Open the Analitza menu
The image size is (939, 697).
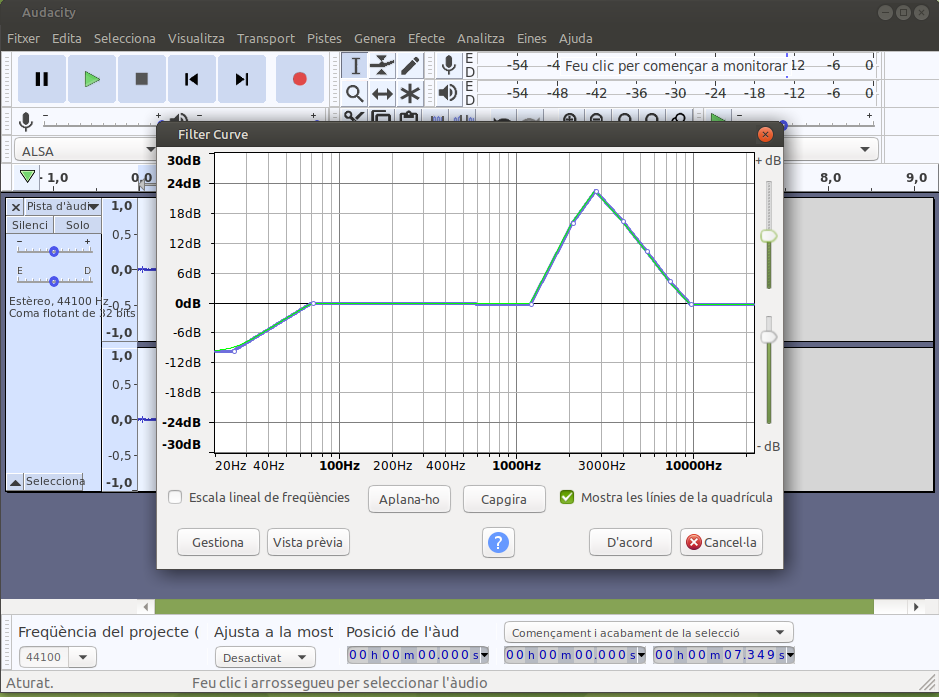click(480, 38)
